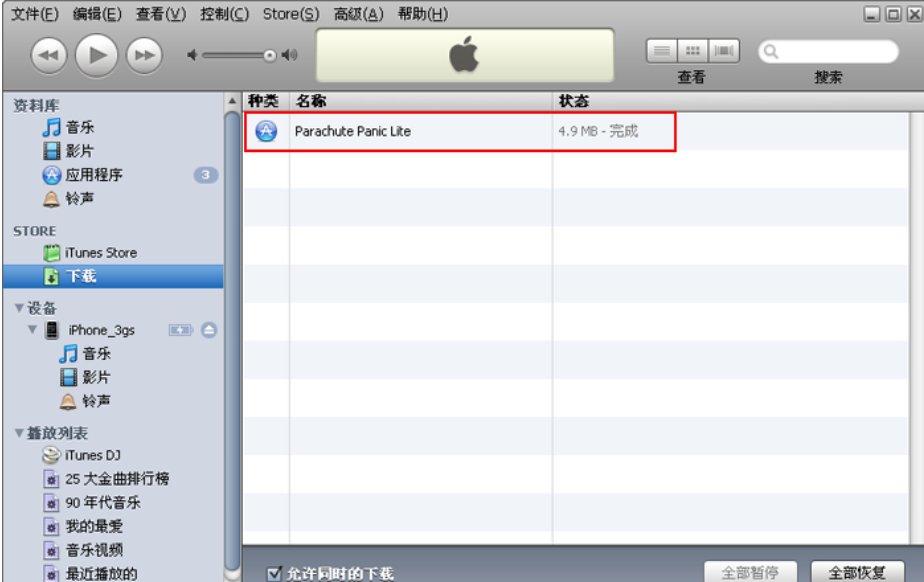Viewport: 924px width, 582px height.
Task: Open iTunes Store in sidebar
Action: 100,253
